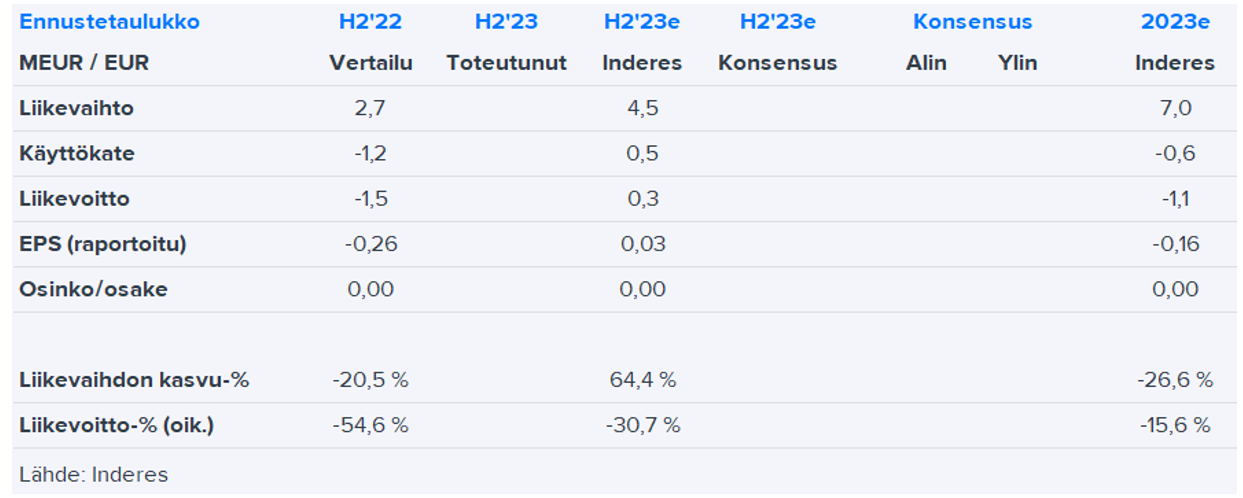The height and width of the screenshot is (498, 1243).
Task: Click the H2'23 header above Toteutunut
Action: point(506,22)
